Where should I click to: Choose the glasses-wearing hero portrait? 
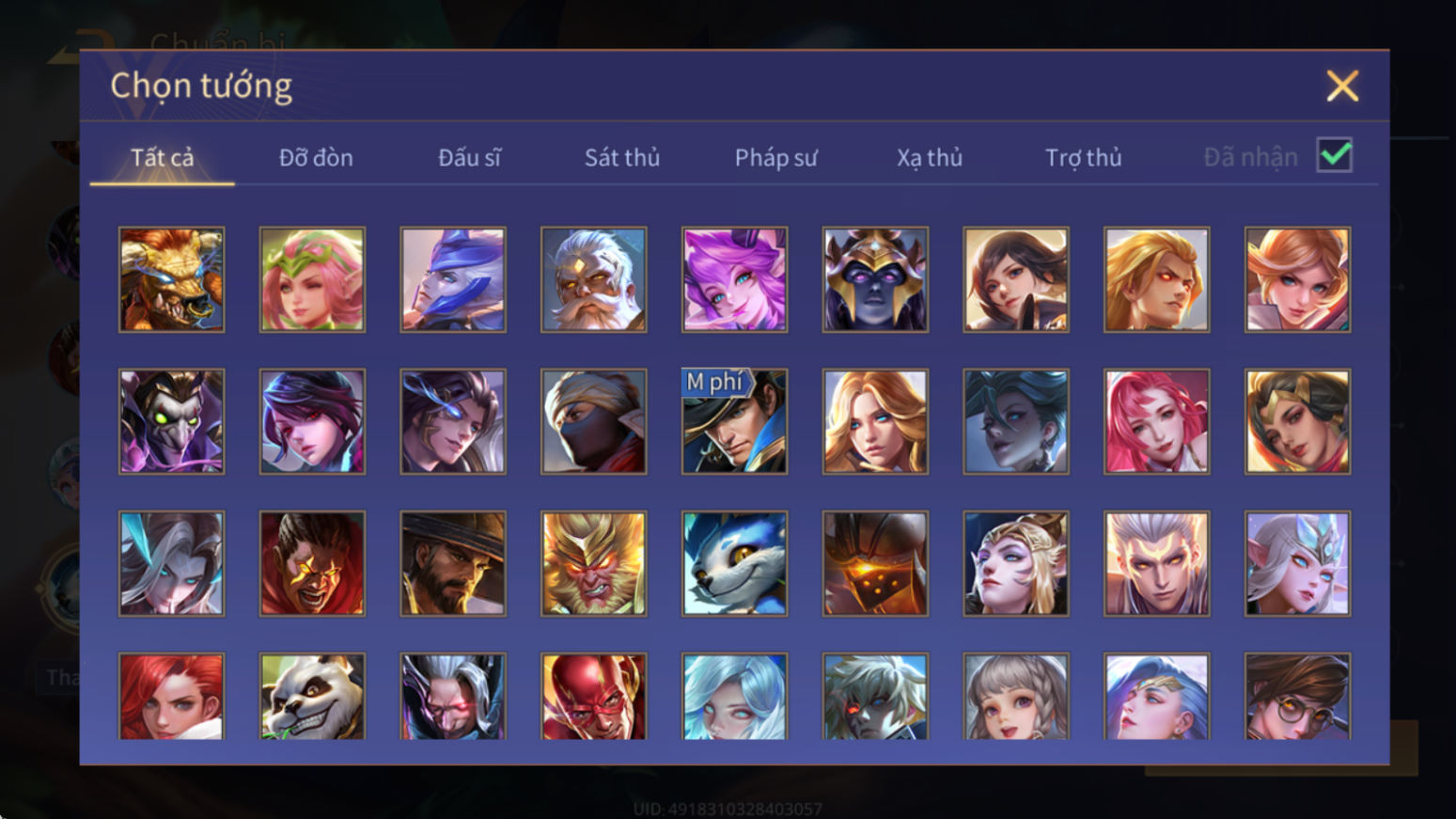1297,697
